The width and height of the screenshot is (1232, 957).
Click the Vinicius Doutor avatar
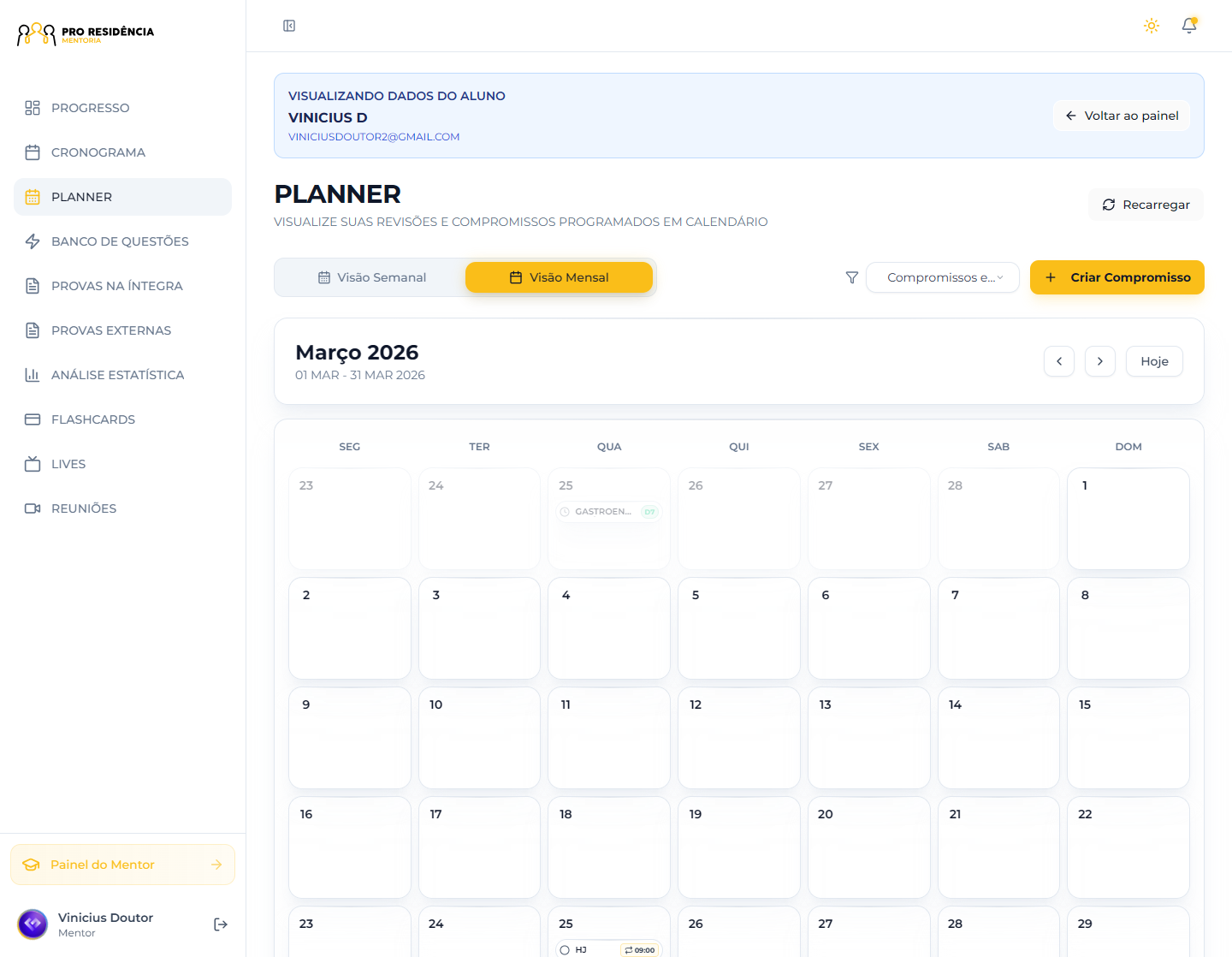pos(33,924)
